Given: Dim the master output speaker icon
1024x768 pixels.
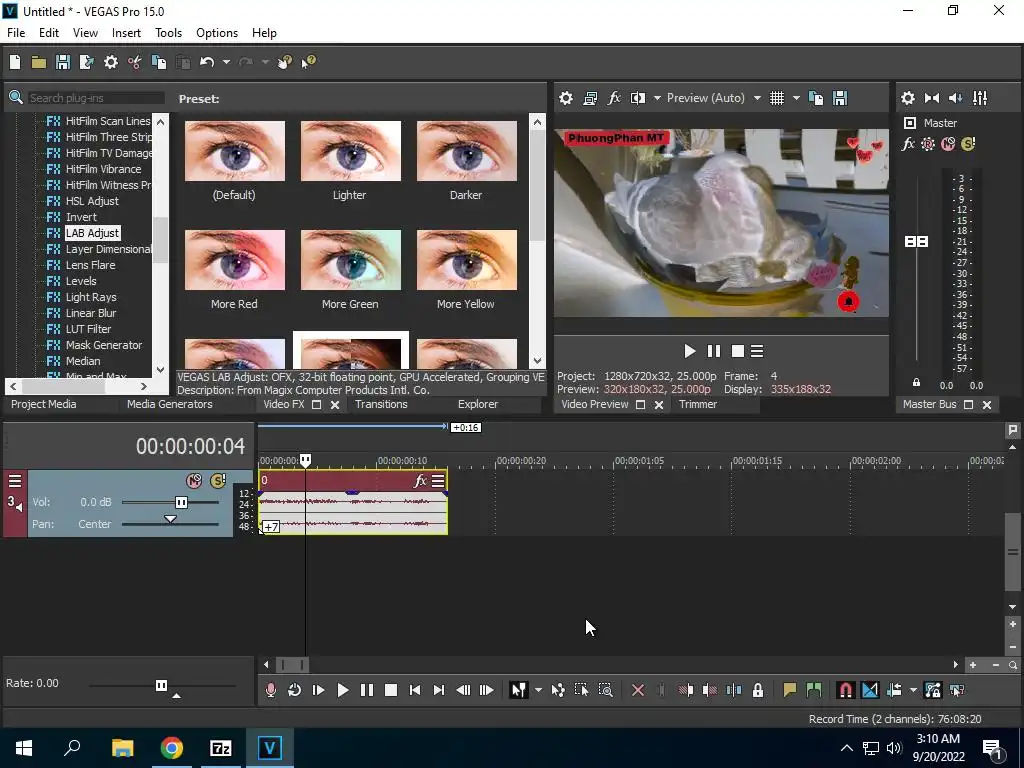Looking at the screenshot, I should 955,98.
